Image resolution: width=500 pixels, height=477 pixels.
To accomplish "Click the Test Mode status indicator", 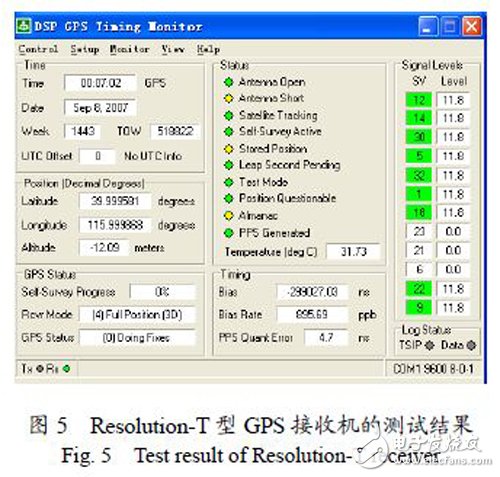I will pos(229,182).
